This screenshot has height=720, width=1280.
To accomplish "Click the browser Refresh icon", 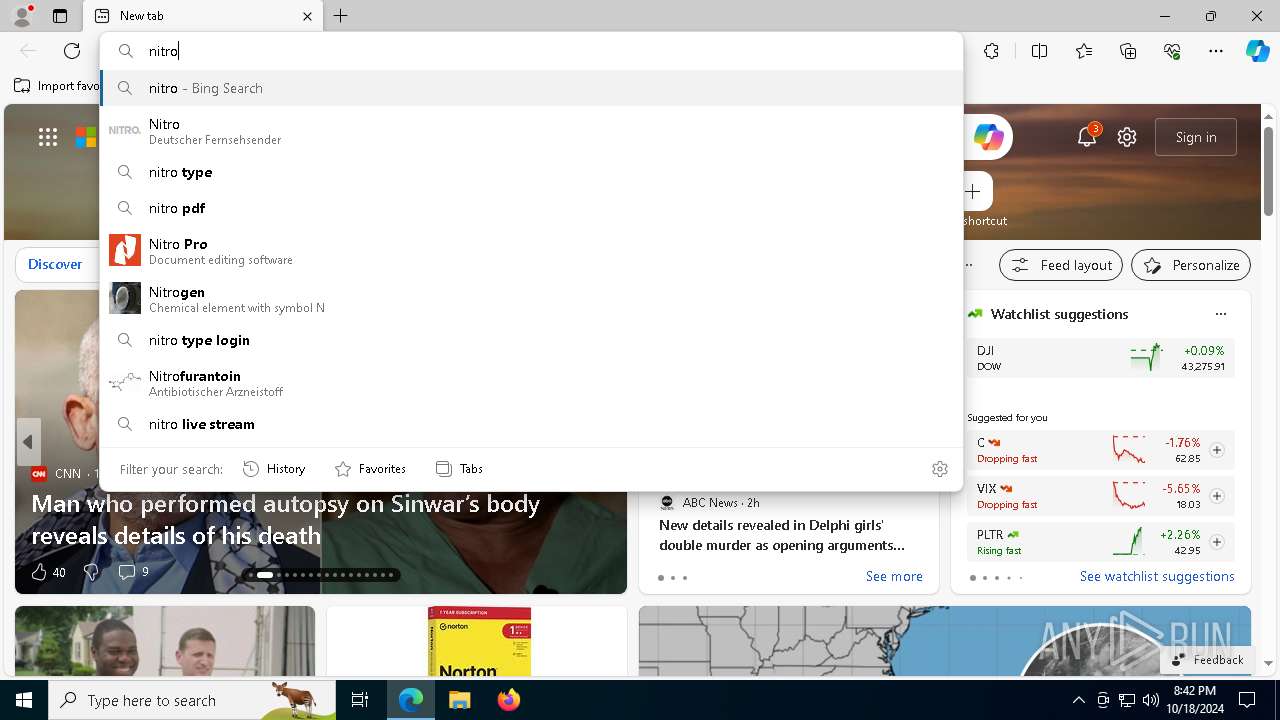I will click(x=72, y=51).
